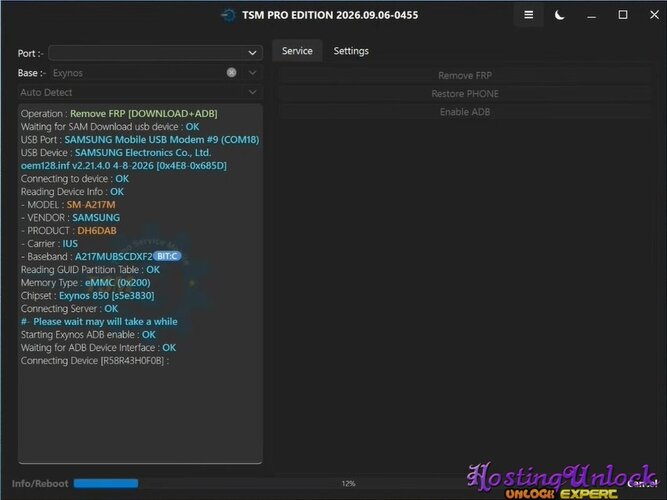Click "Connecting to device : OK" log line
This screenshot has width=667, height=500.
point(75,179)
